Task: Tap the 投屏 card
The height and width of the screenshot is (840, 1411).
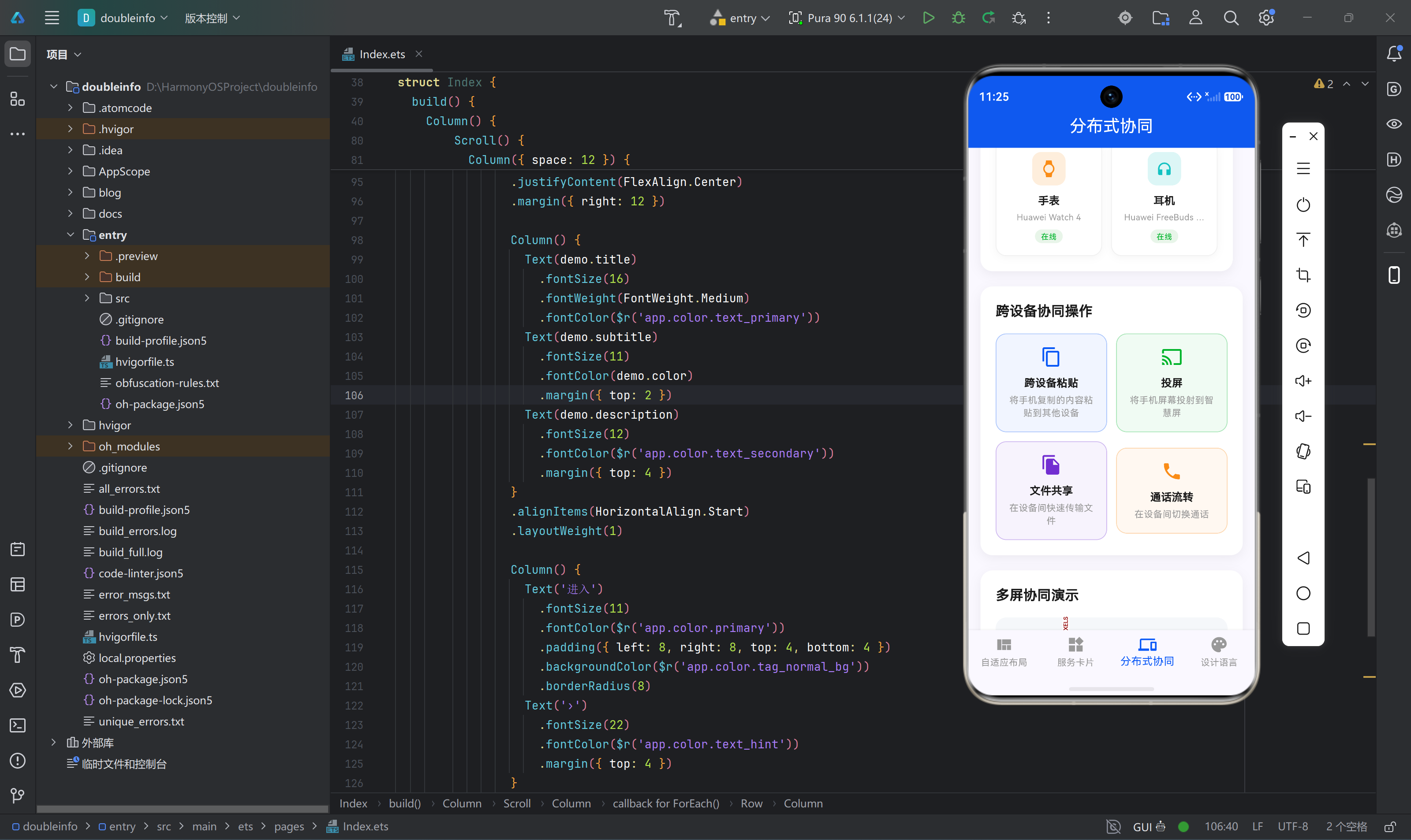Action: pyautogui.click(x=1172, y=383)
